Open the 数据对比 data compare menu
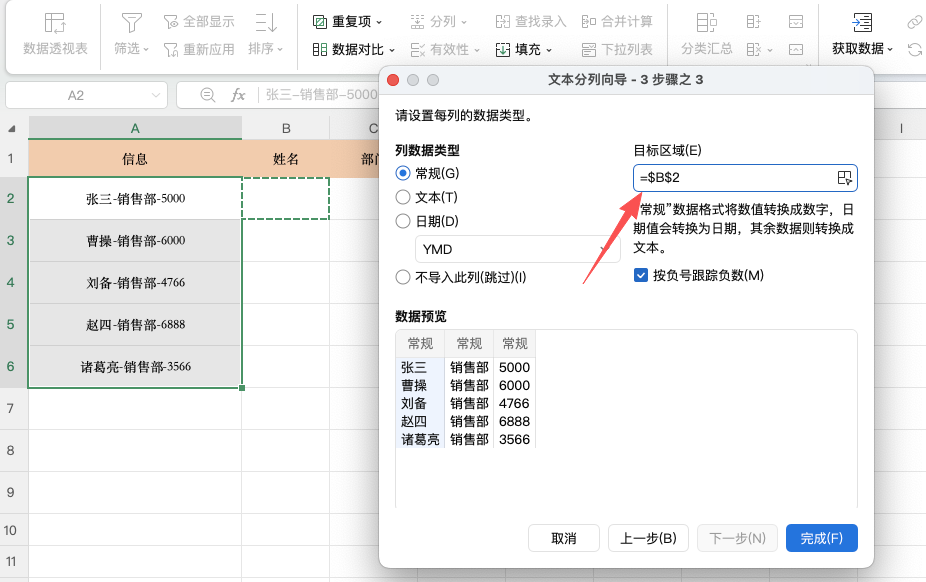926x582 pixels. (x=354, y=50)
